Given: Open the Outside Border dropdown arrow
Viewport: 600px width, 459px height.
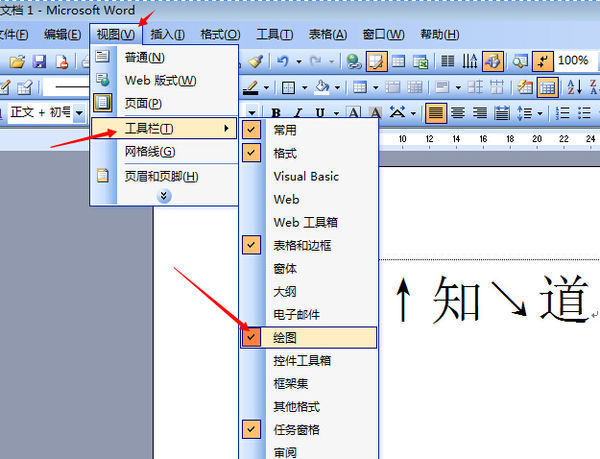Looking at the screenshot, I should [305, 88].
